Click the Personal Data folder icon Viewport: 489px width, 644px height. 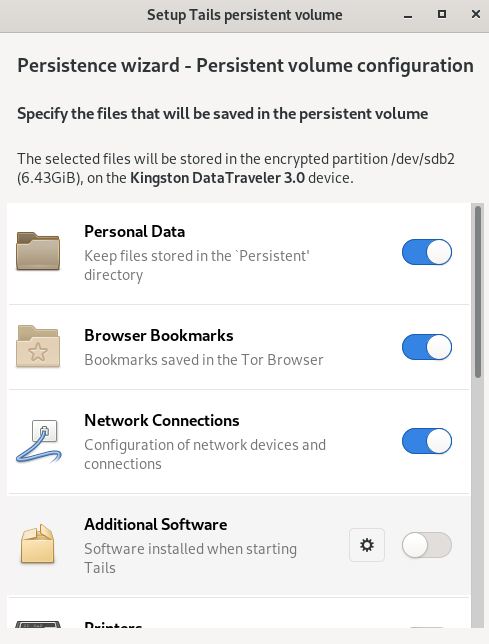point(38,251)
